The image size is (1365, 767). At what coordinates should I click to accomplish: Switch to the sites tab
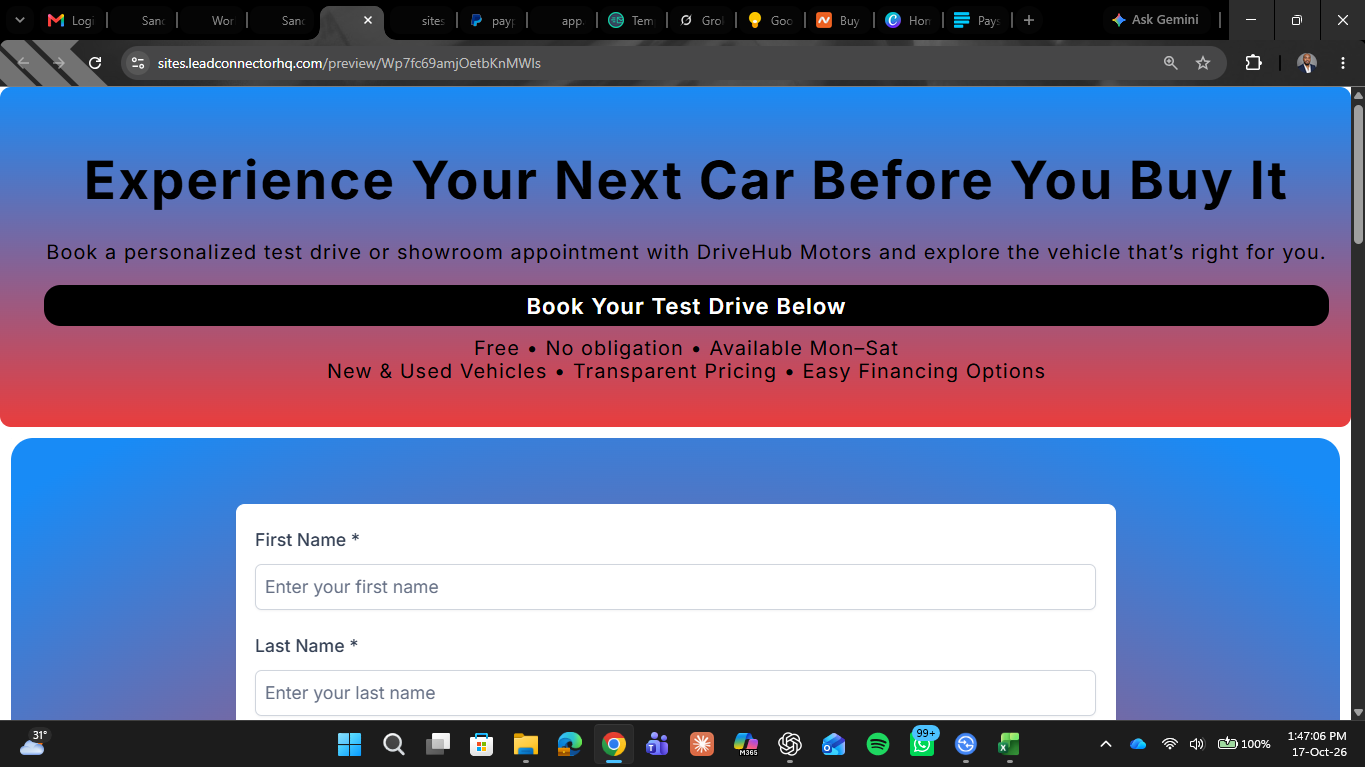[423, 20]
